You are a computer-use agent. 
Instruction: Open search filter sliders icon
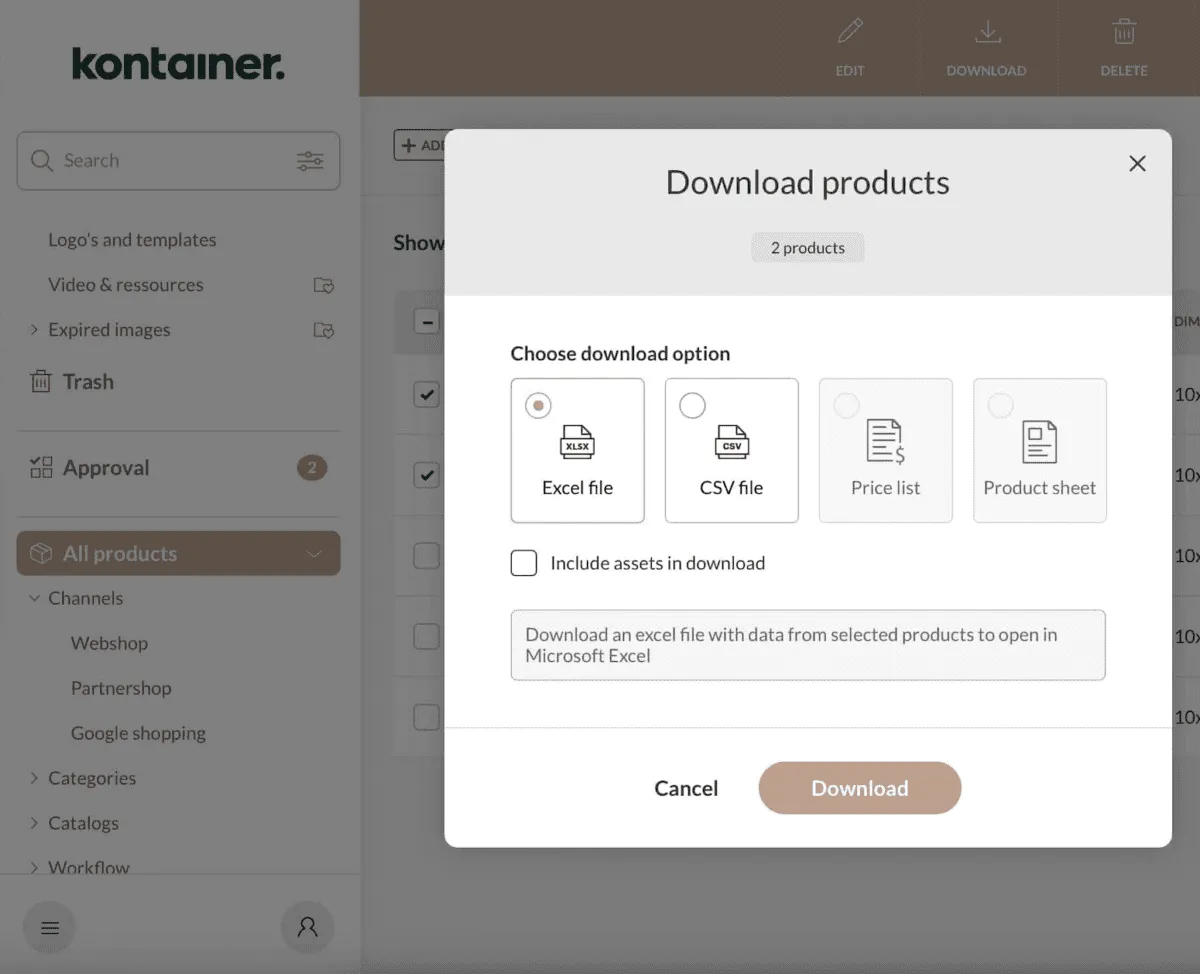pos(310,160)
